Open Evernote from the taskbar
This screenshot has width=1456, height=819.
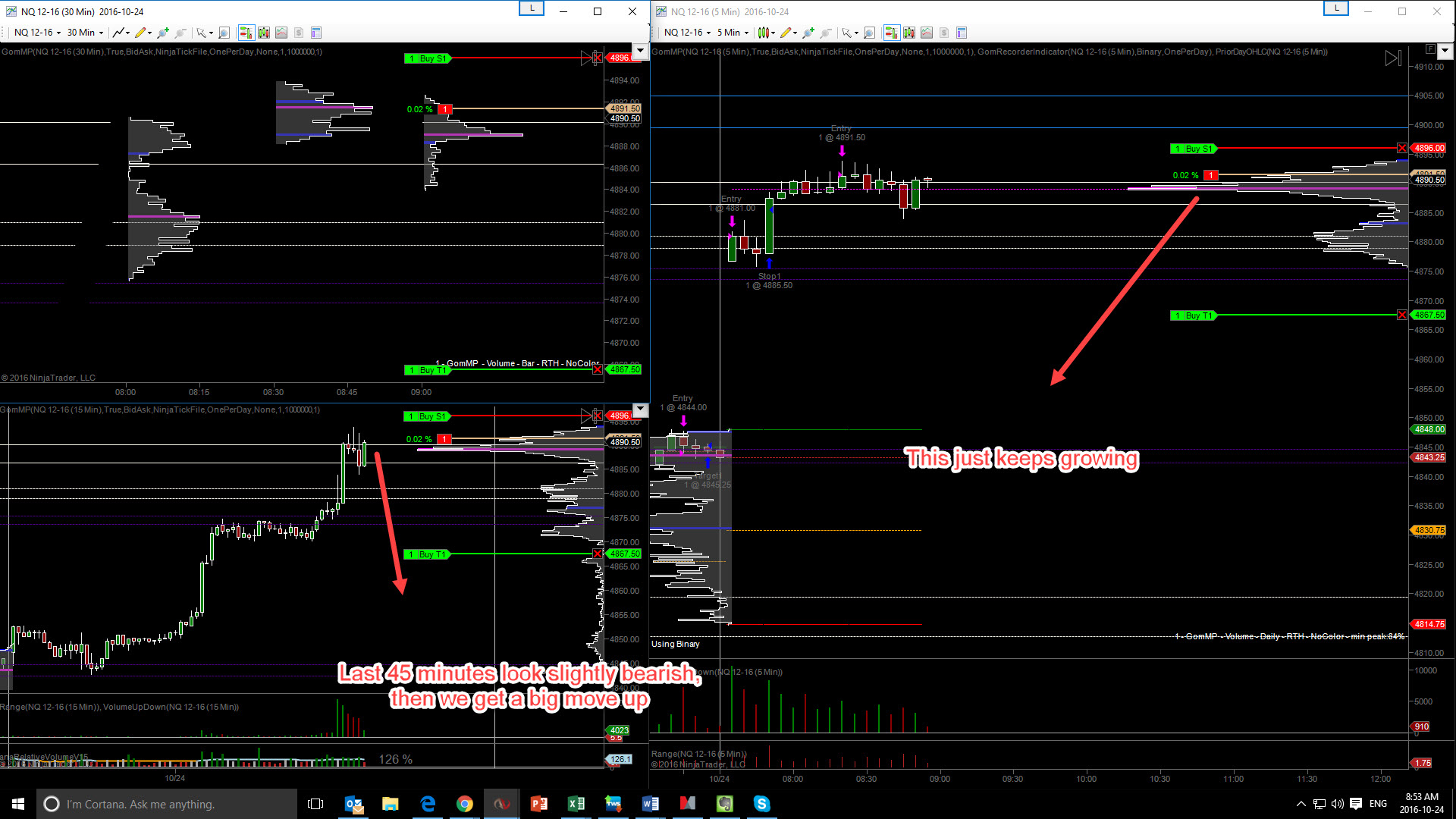(725, 804)
